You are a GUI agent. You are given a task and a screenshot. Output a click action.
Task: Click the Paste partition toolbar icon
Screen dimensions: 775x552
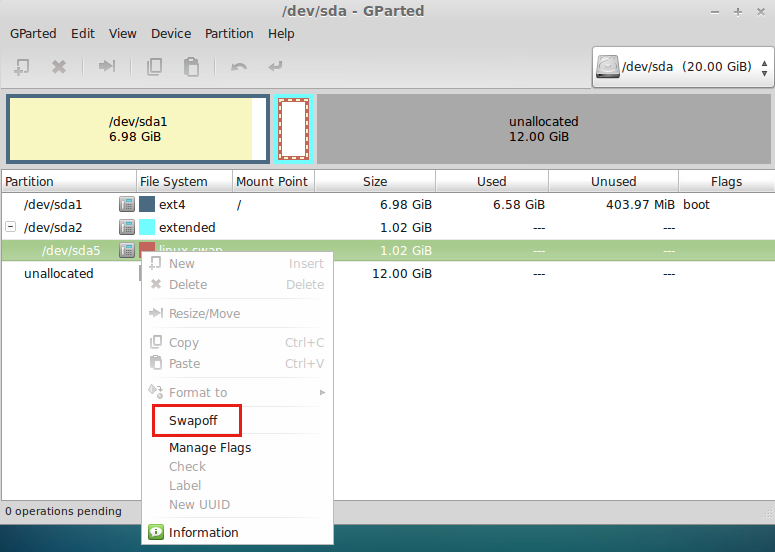click(190, 67)
